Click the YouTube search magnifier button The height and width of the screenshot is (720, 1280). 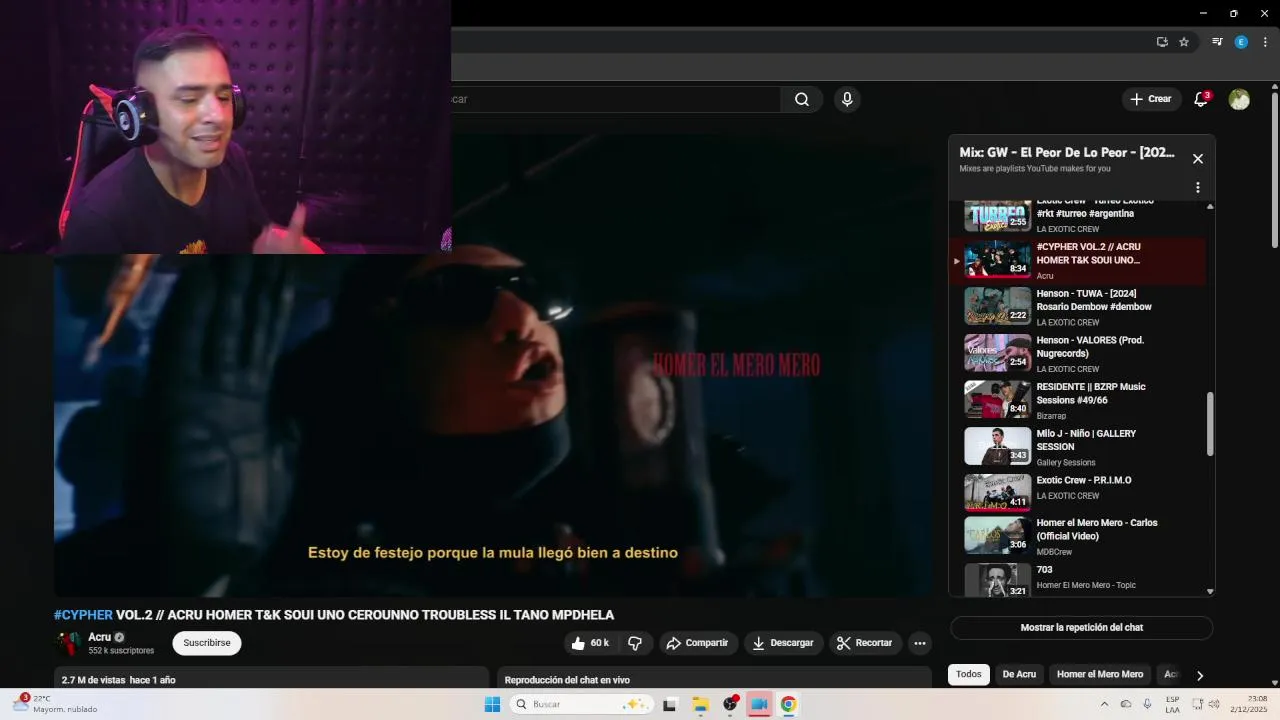click(x=802, y=99)
